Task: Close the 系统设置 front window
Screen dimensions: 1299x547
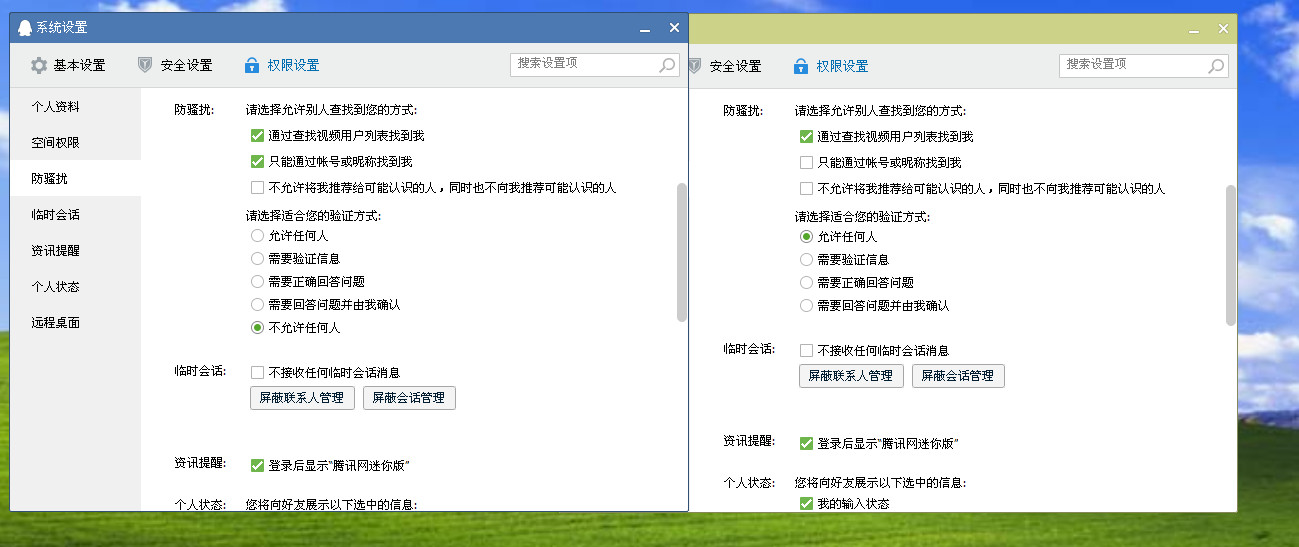Action: click(x=675, y=28)
